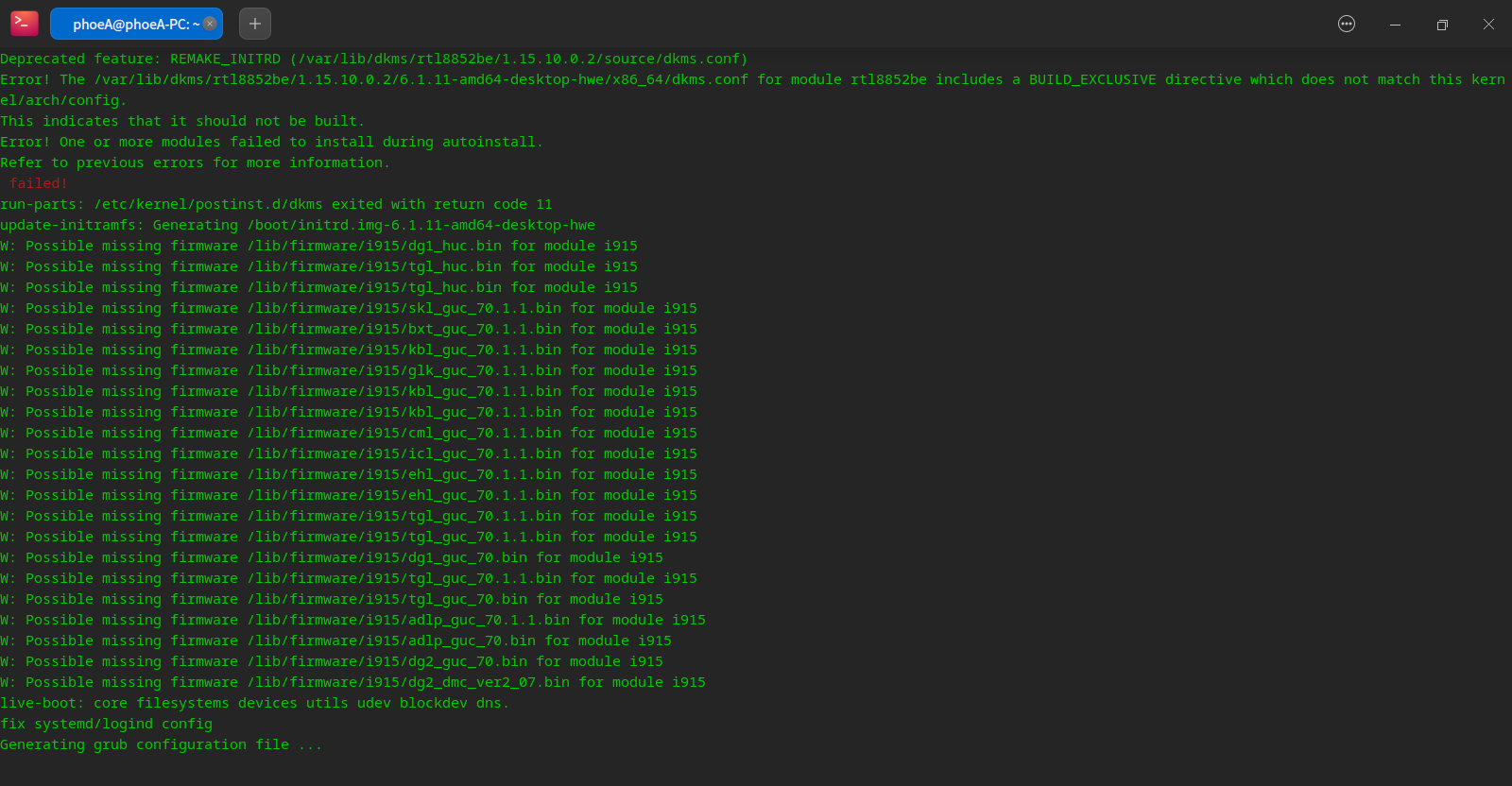Image resolution: width=1512 pixels, height=786 pixels.
Task: Click the close icon inside the active tab
Action: pyautogui.click(x=211, y=24)
